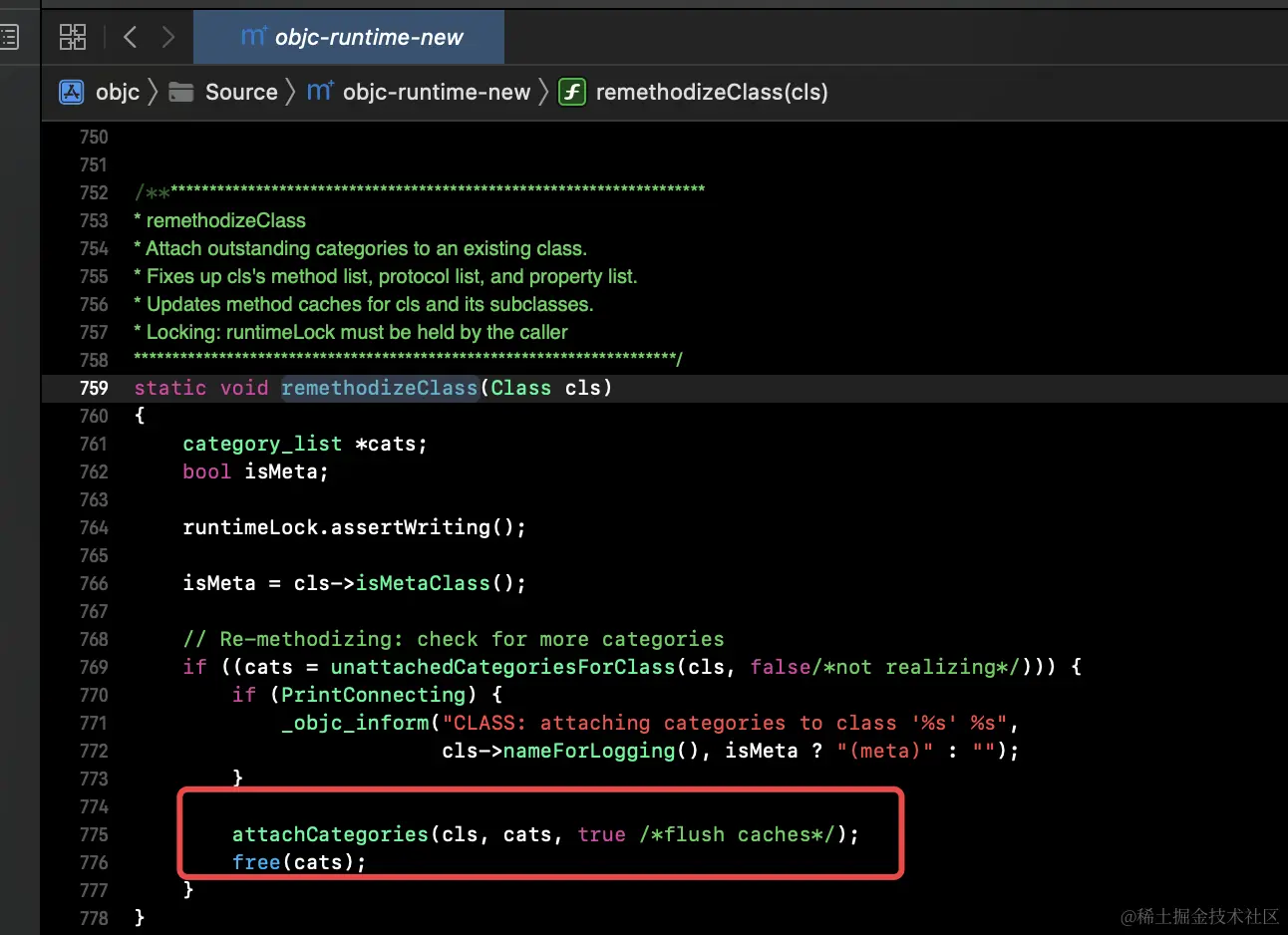Screen dimensions: 1288x935
Task: Open remethodizeClass(cls) symbol breadcrumb
Action: (x=712, y=92)
